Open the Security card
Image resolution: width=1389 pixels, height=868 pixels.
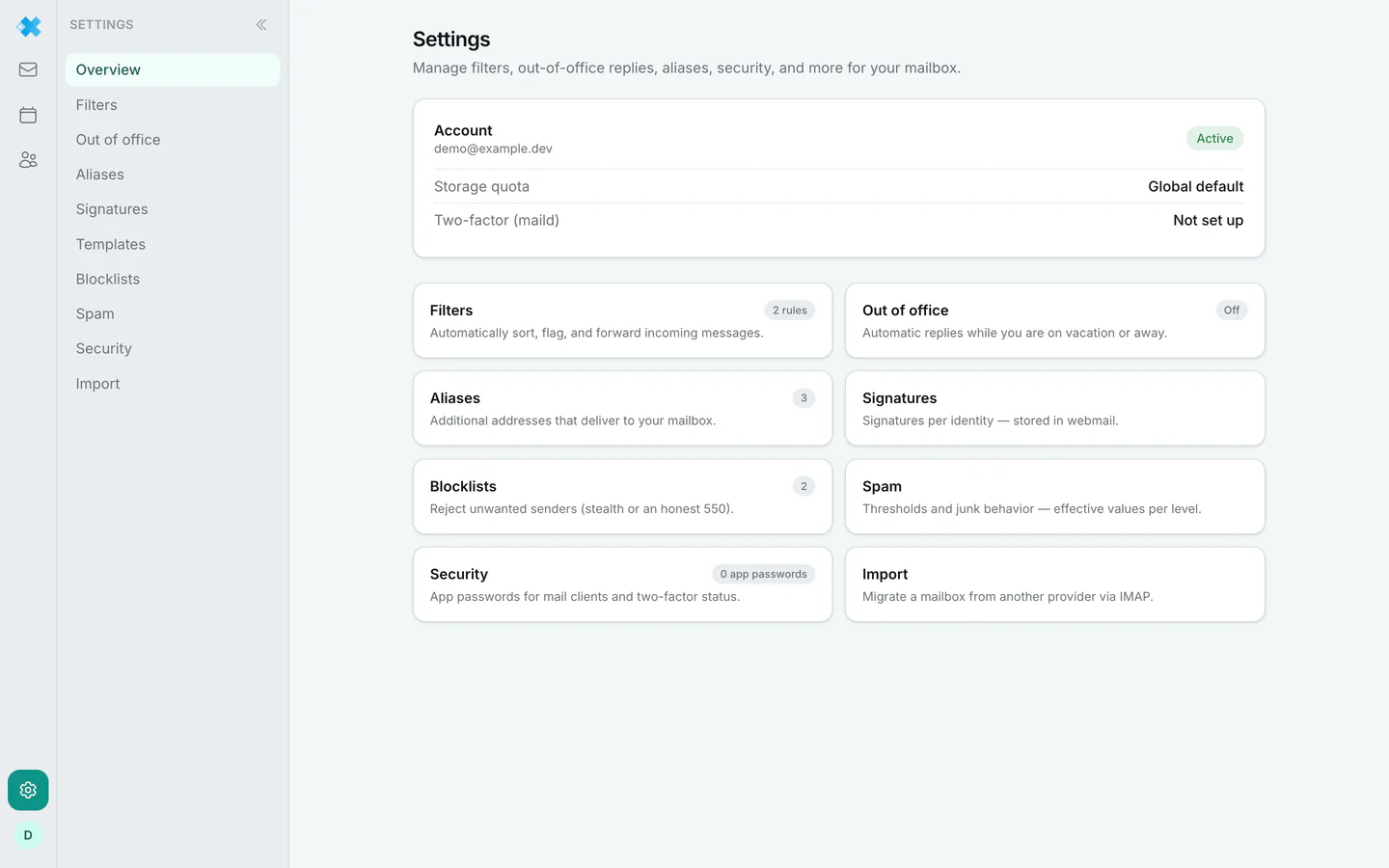point(622,584)
